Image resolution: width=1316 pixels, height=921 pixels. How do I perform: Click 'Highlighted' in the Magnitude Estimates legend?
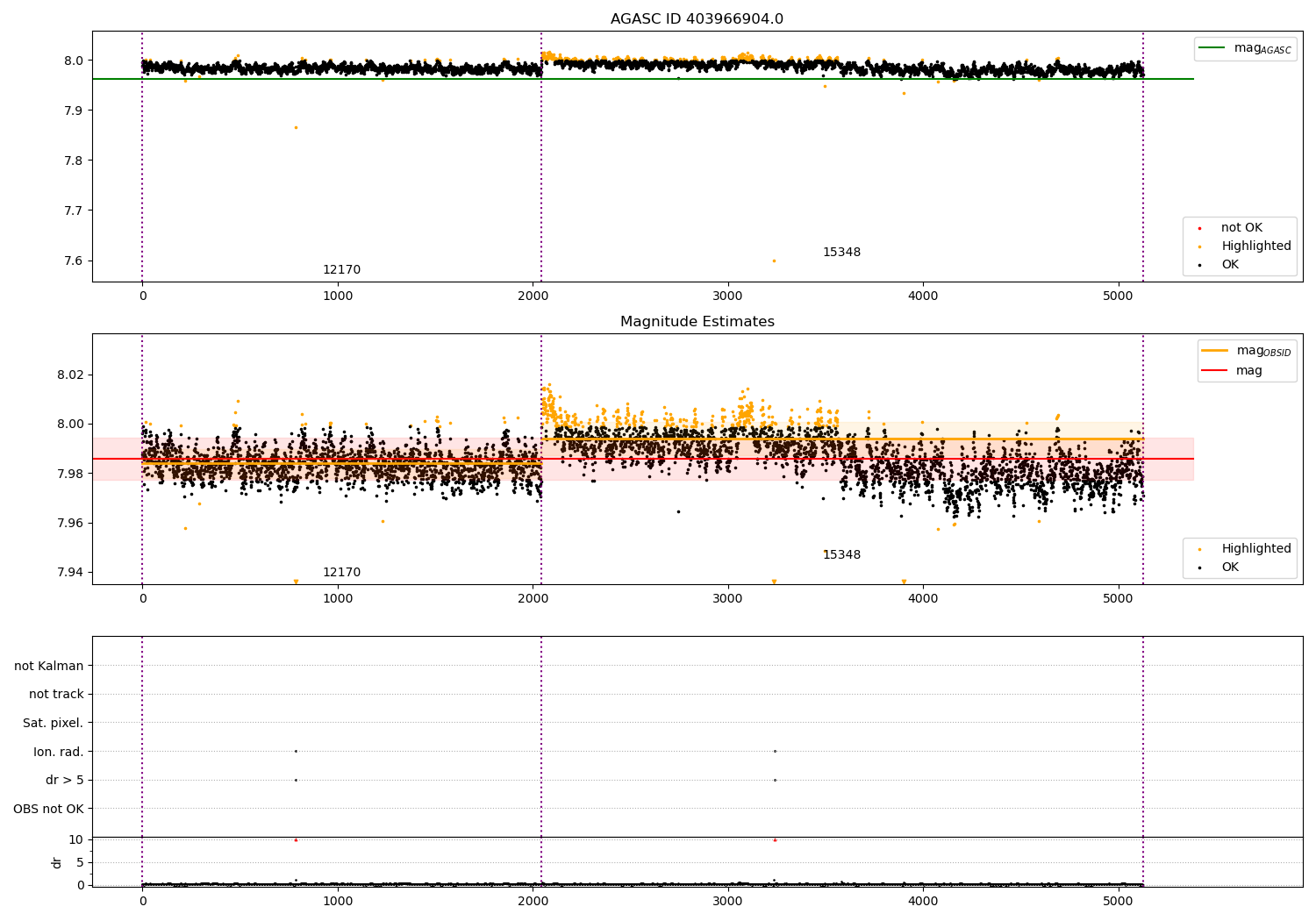click(1256, 549)
